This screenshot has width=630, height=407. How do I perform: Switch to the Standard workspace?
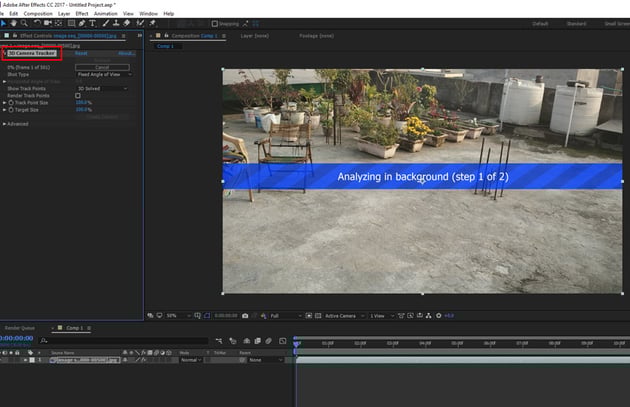coord(576,24)
